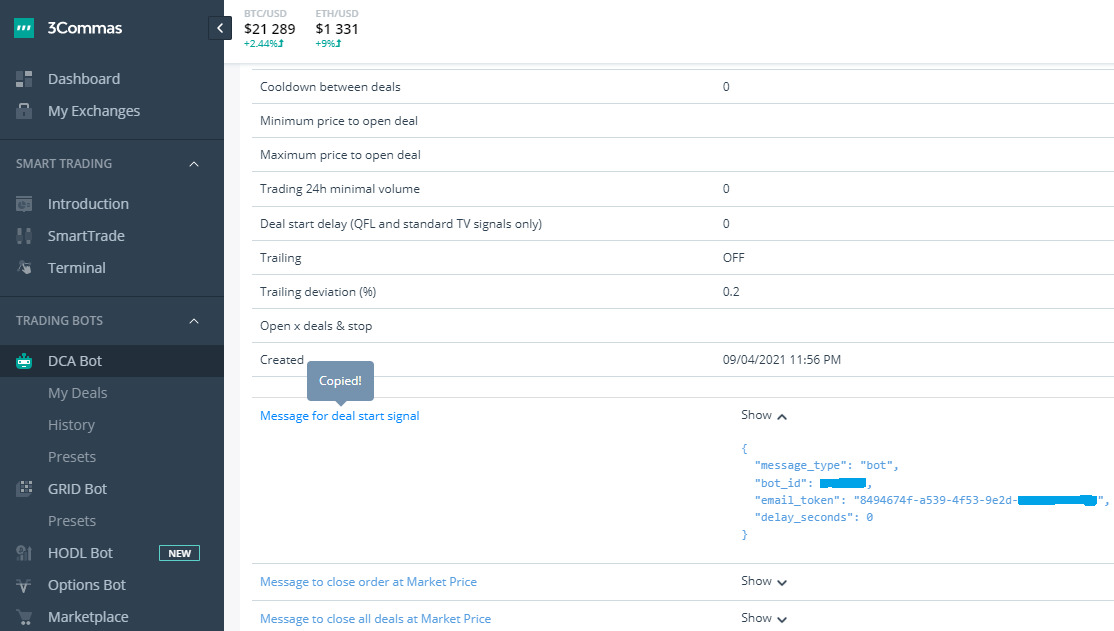Click the DCA Bot robot icon
Screen dimensions: 1114x631
(x=24, y=361)
